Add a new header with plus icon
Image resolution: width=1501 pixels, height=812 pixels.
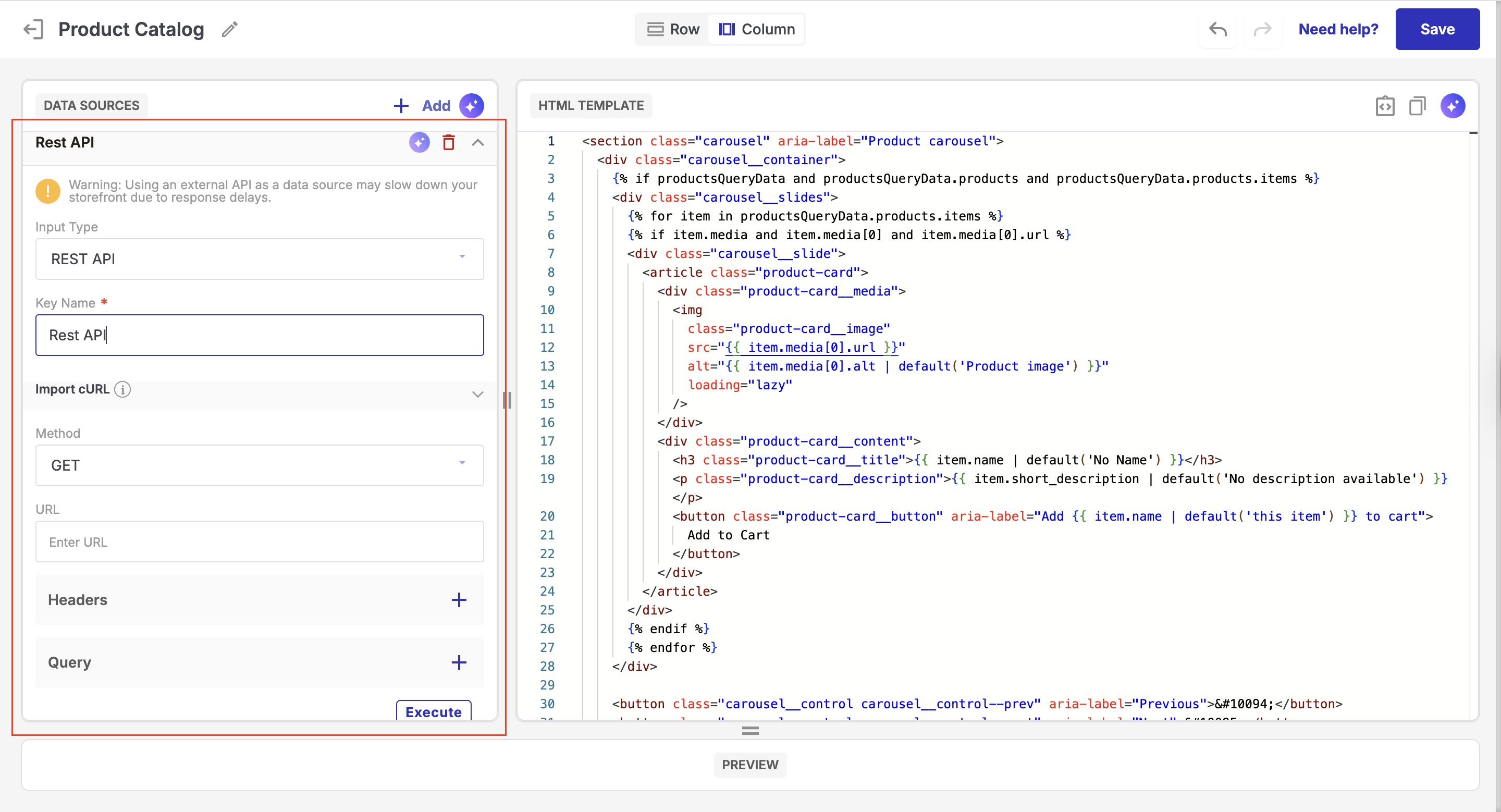pos(459,600)
